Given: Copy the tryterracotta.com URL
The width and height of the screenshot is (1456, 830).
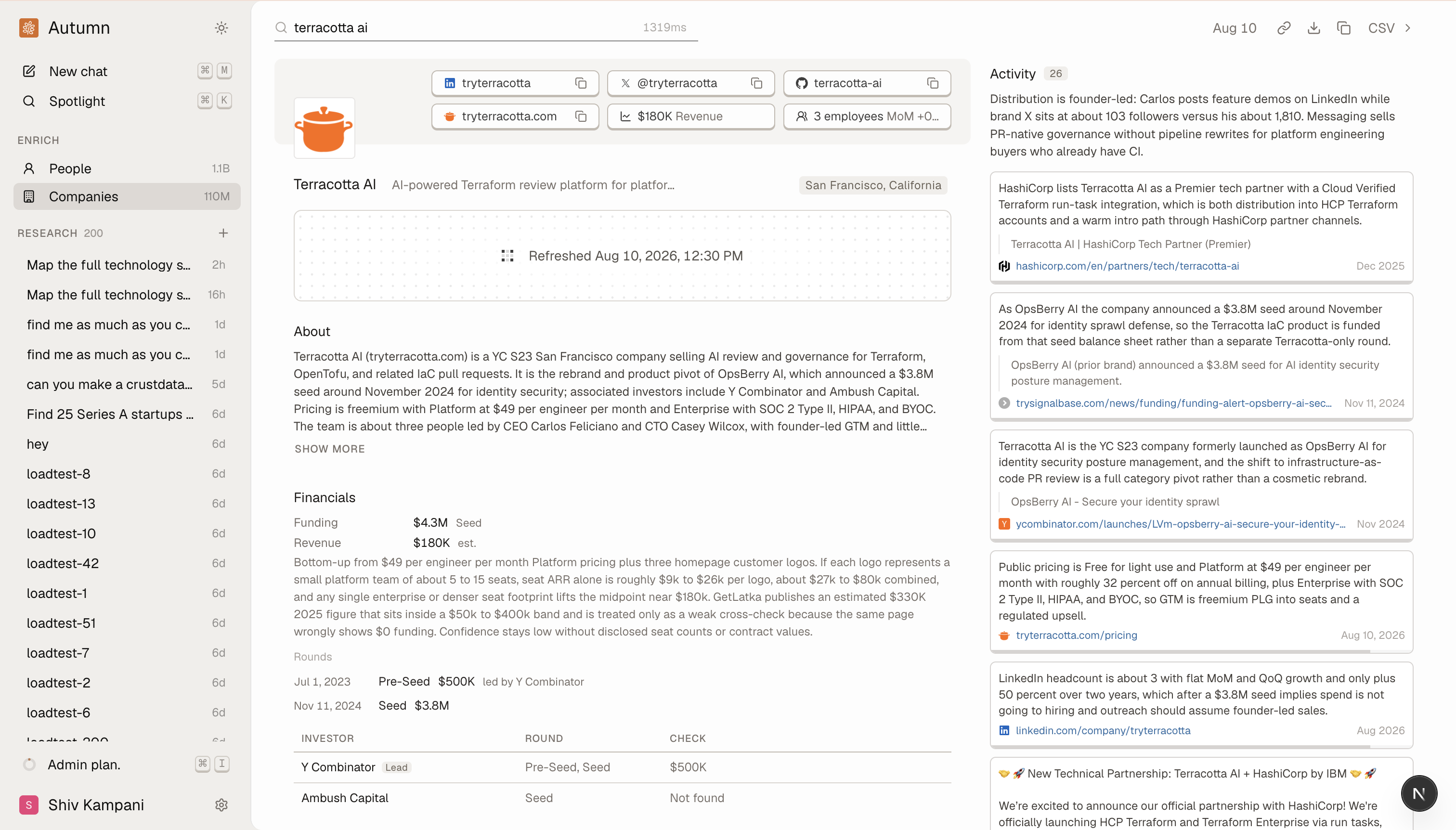Looking at the screenshot, I should click(580, 117).
